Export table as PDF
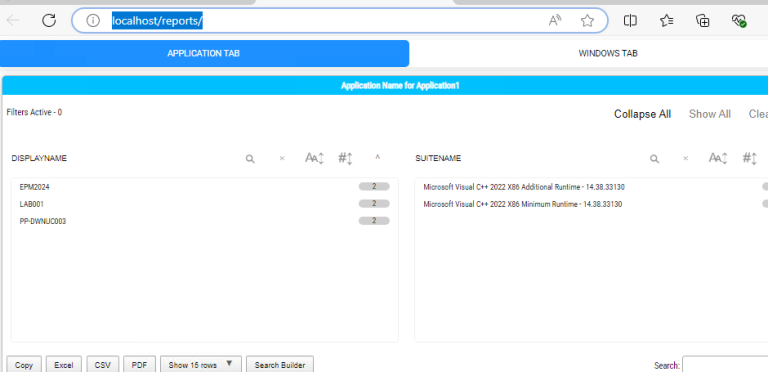Viewport: 768px width, 372px height. pyautogui.click(x=139, y=365)
